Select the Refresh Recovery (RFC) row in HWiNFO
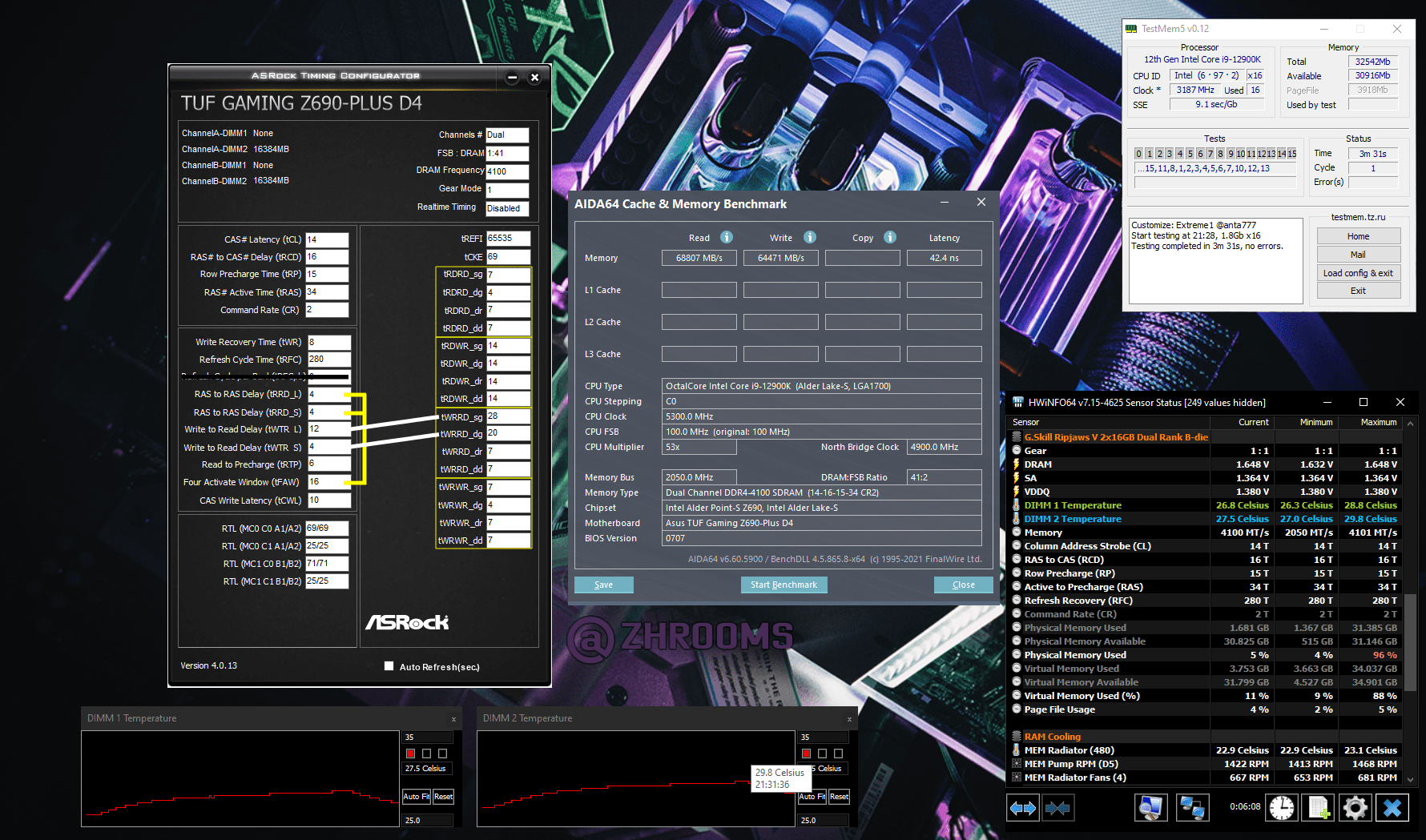Screen dimensions: 1426x840 pos(1206,601)
